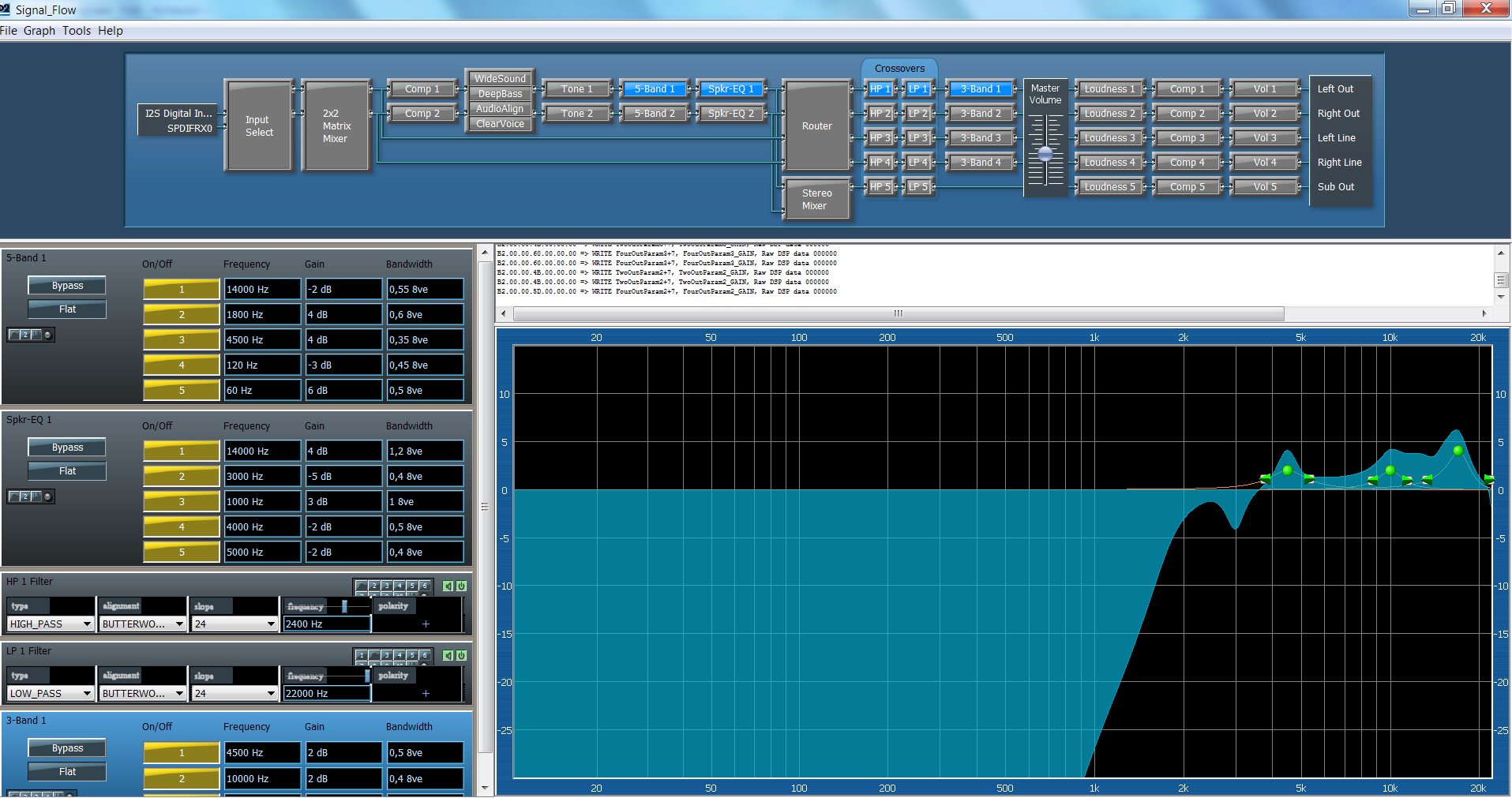Open the Tools menu
This screenshot has width=1512, height=798.
77,31
